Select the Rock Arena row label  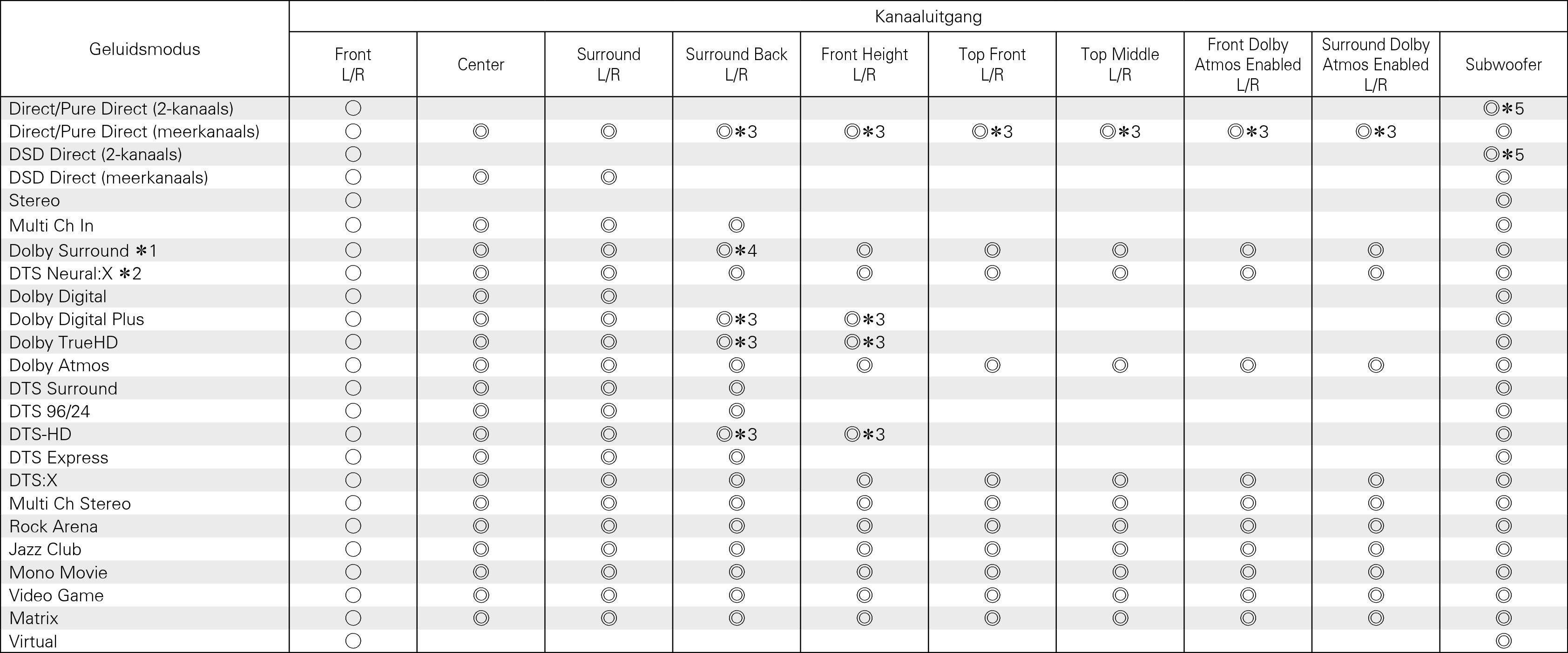54,526
